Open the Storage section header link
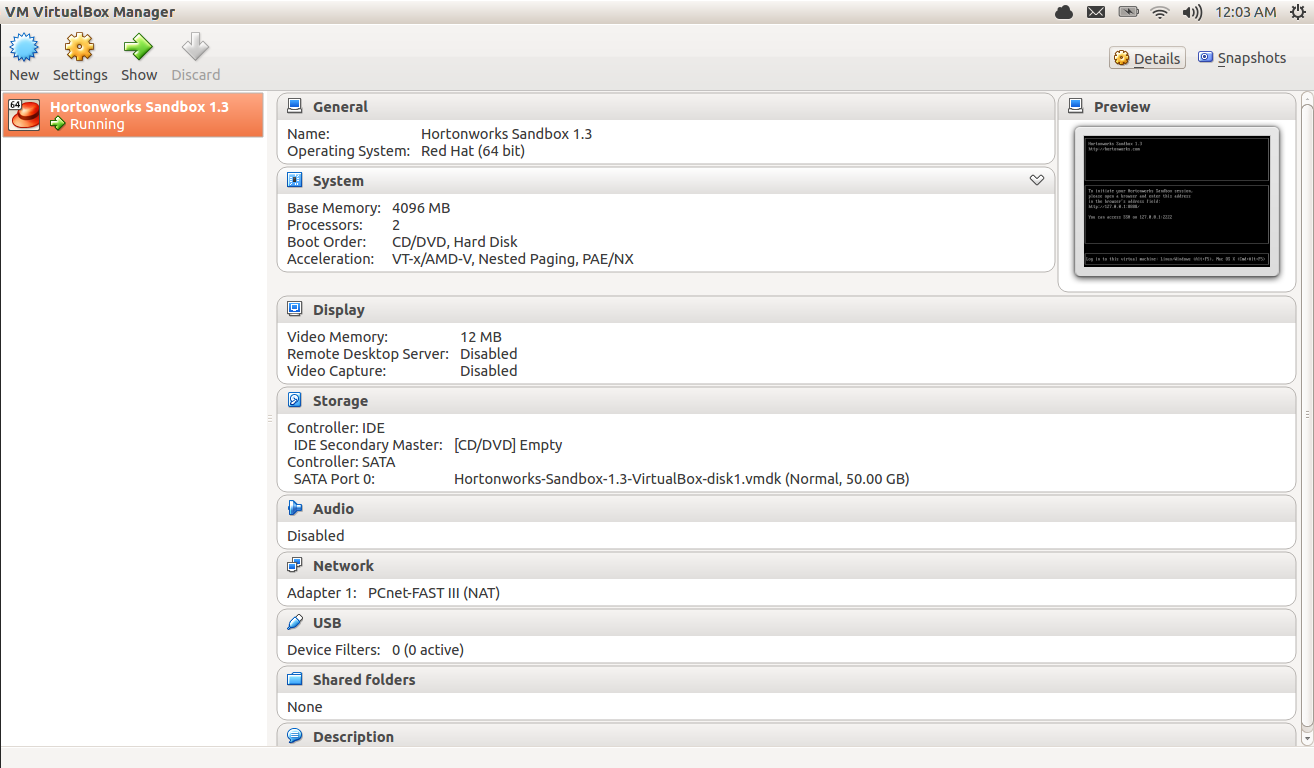 340,401
